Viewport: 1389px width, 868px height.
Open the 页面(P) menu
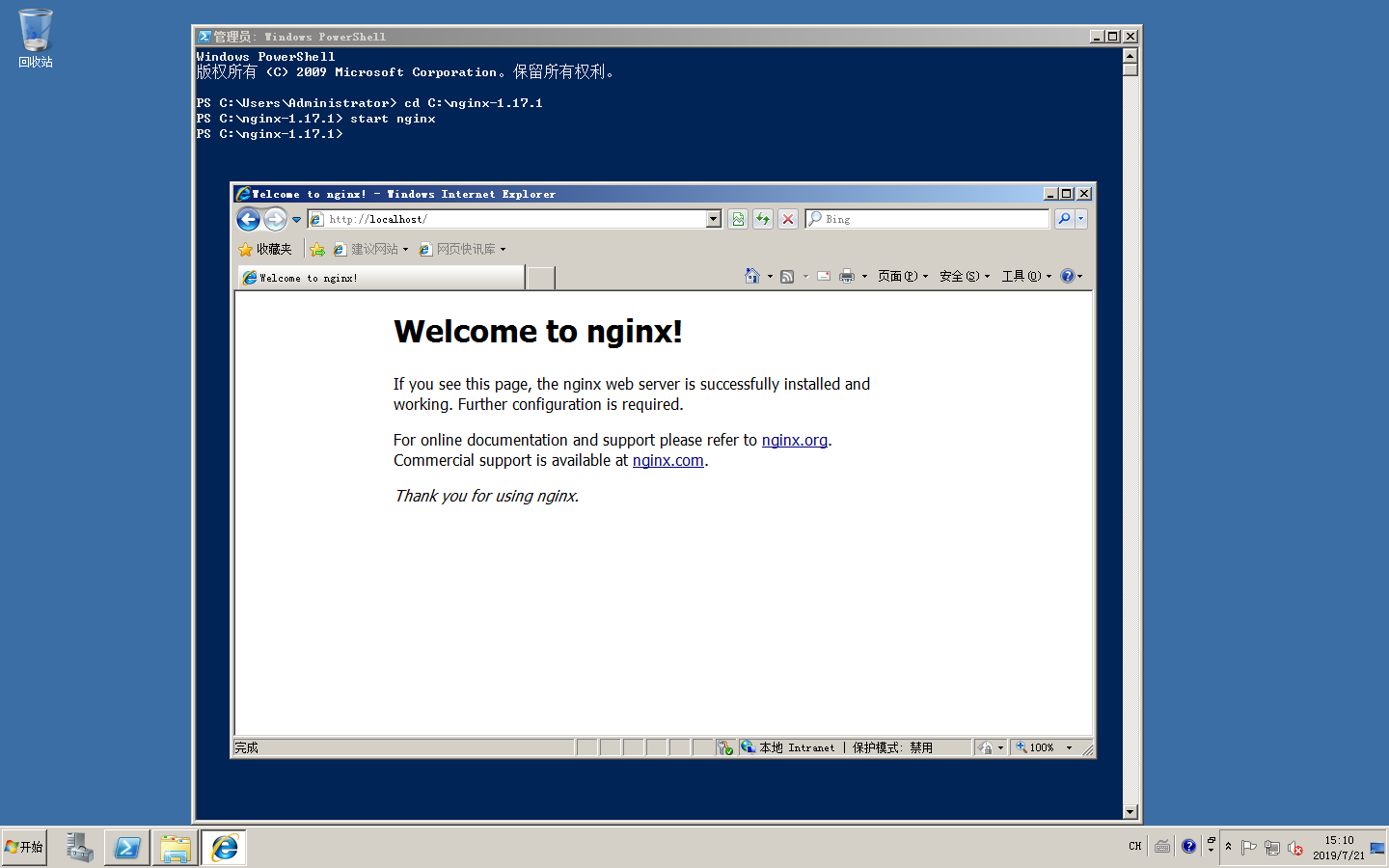pyautogui.click(x=902, y=276)
